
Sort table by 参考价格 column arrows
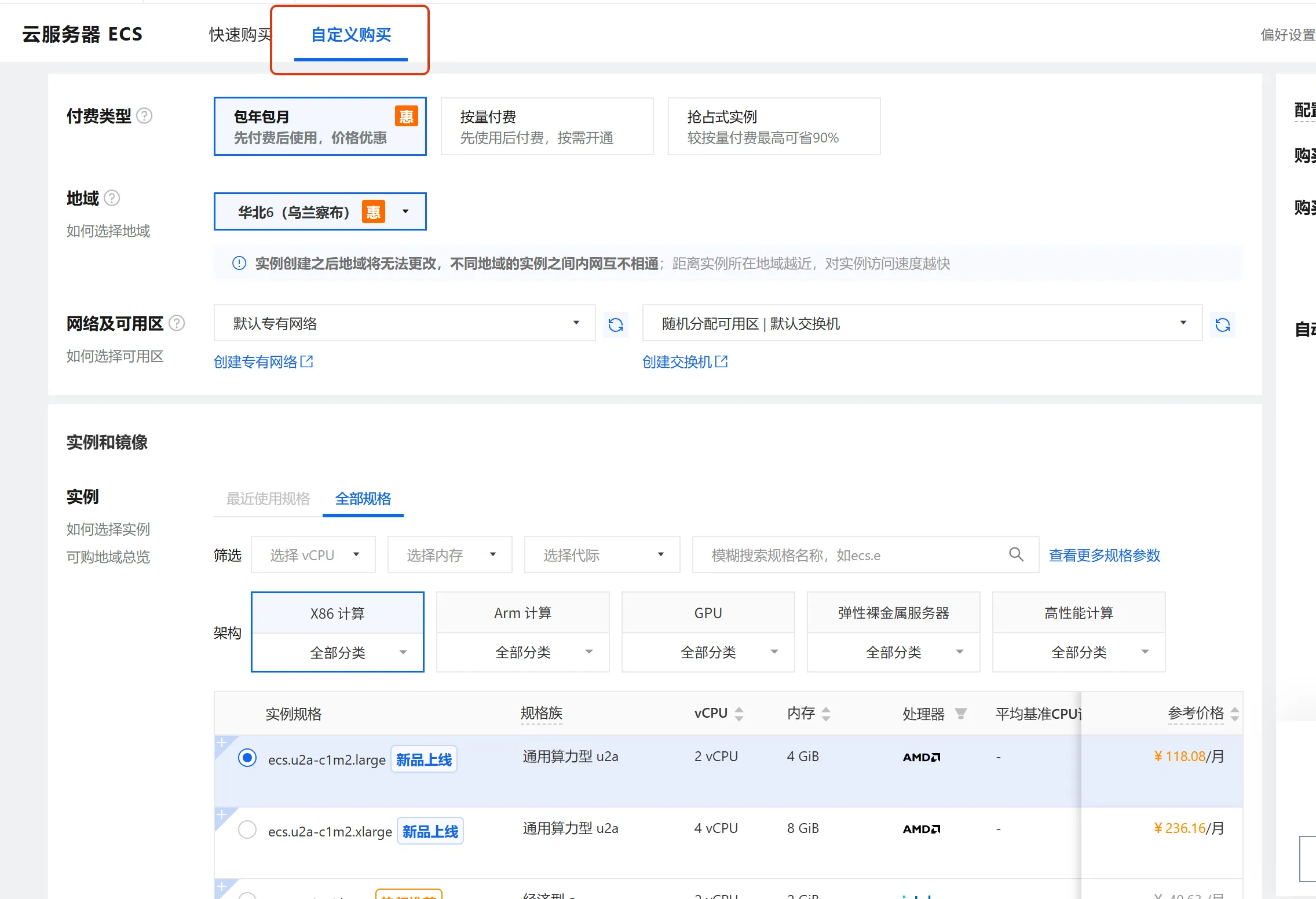click(x=1235, y=714)
